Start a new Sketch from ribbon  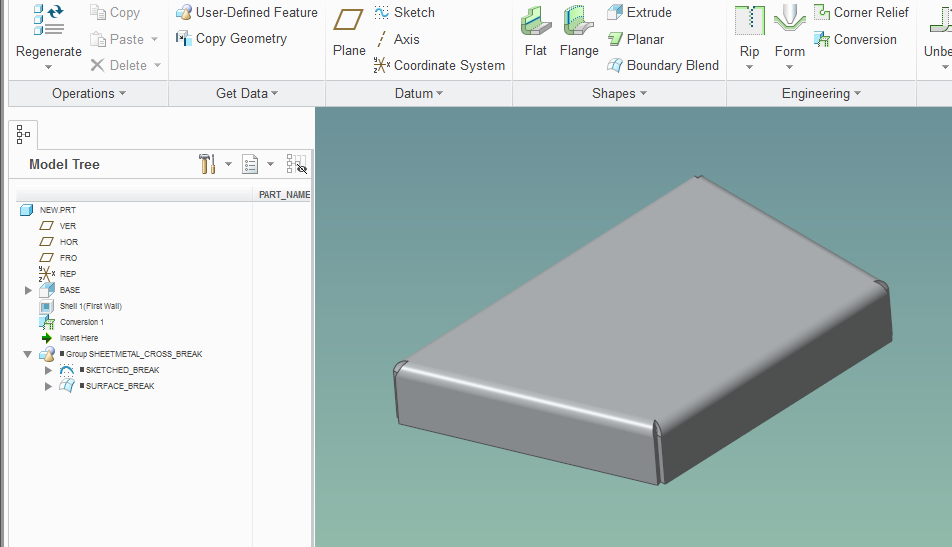[404, 13]
